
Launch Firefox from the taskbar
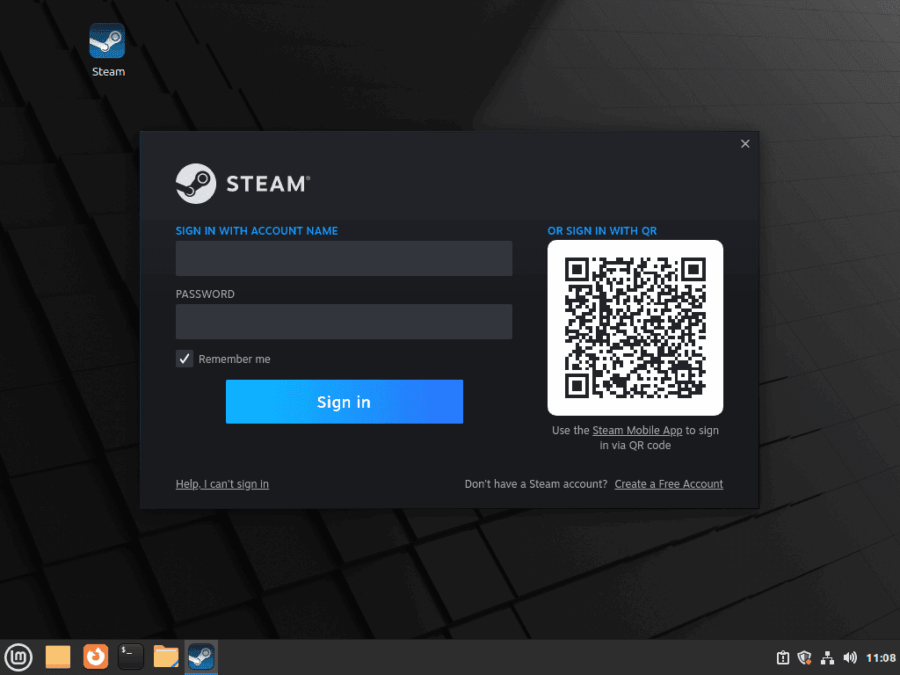pos(94,657)
